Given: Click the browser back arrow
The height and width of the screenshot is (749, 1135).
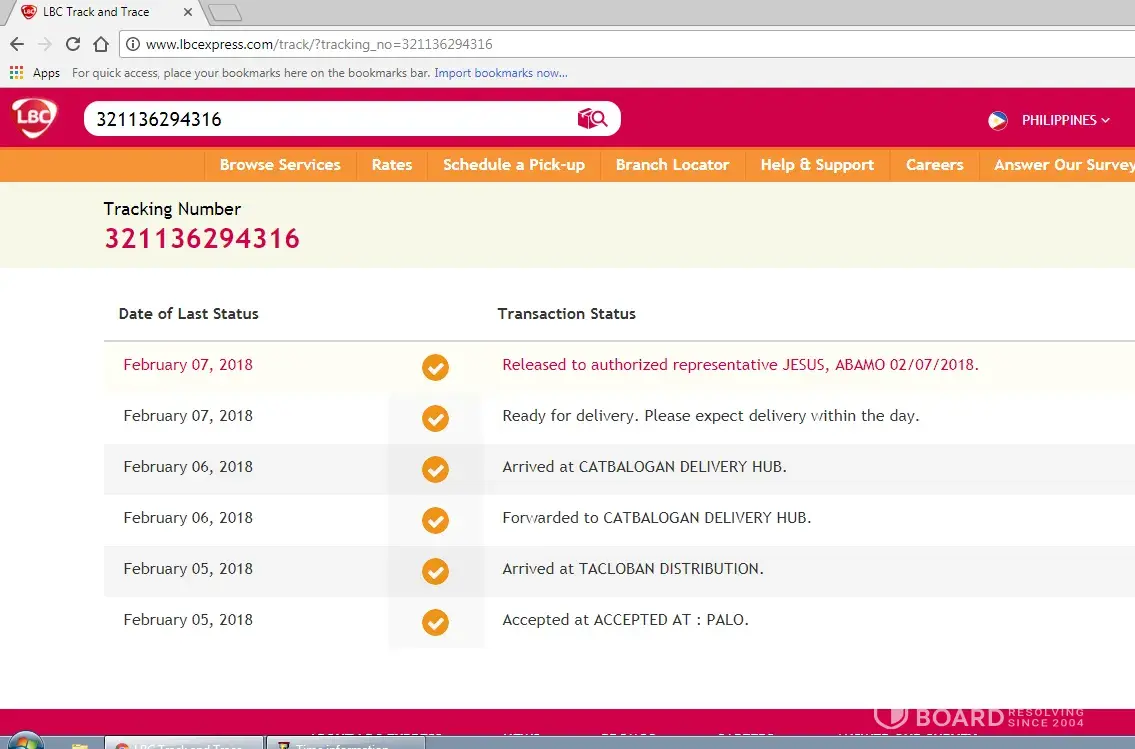Looking at the screenshot, I should tap(17, 44).
